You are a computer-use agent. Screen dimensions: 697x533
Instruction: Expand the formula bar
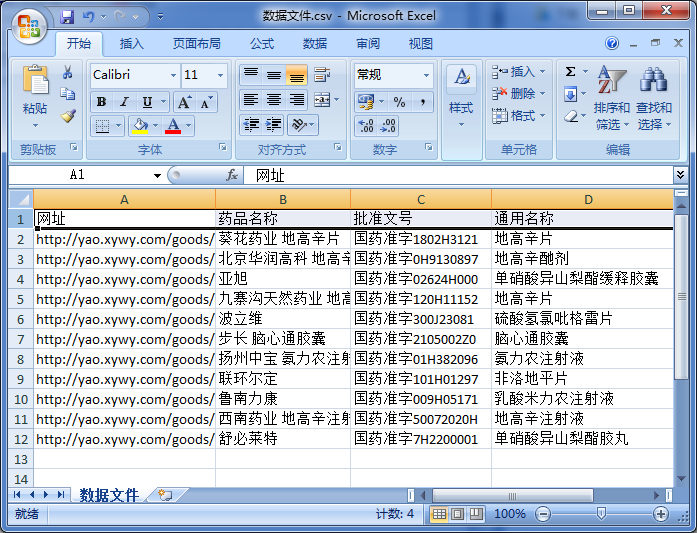(680, 175)
